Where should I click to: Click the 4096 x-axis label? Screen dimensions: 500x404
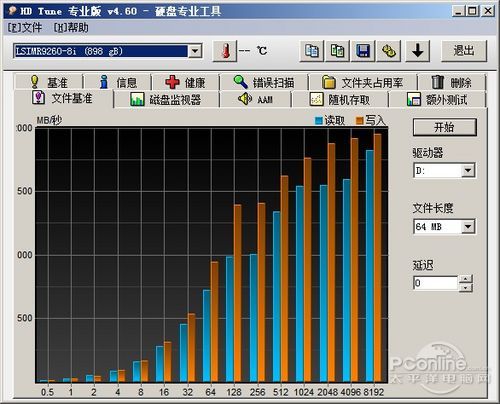pos(351,392)
